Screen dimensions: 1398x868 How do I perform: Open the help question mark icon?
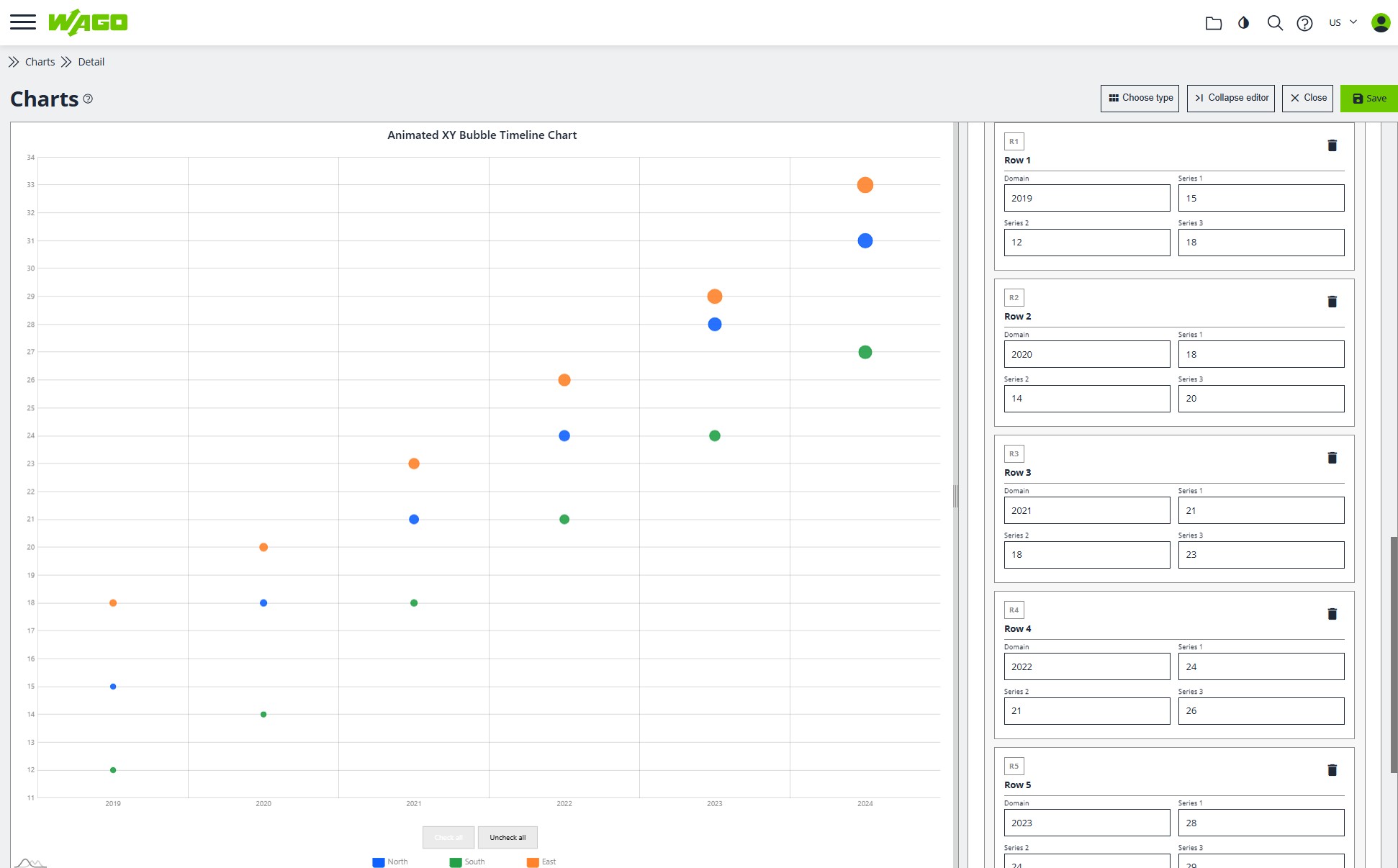1304,23
